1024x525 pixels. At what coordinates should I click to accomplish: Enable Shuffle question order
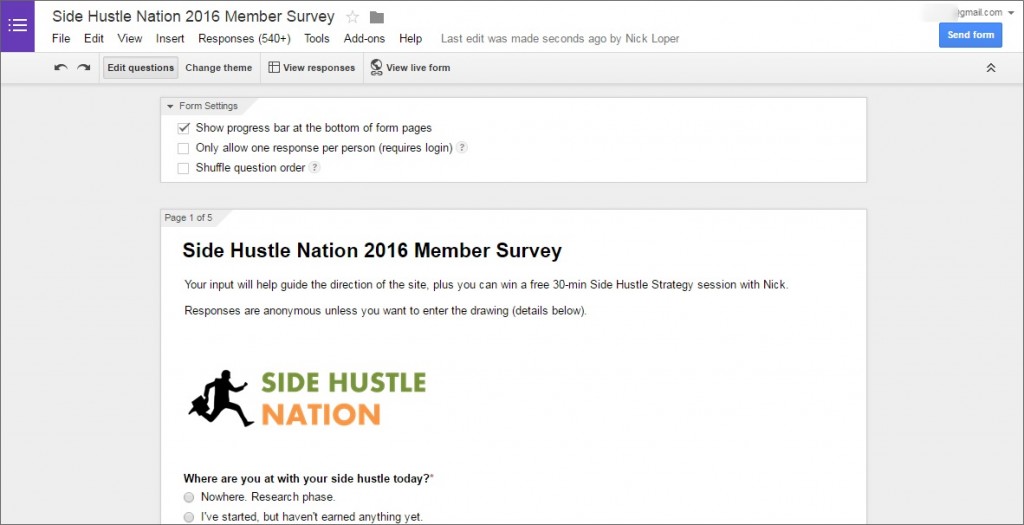(184, 168)
